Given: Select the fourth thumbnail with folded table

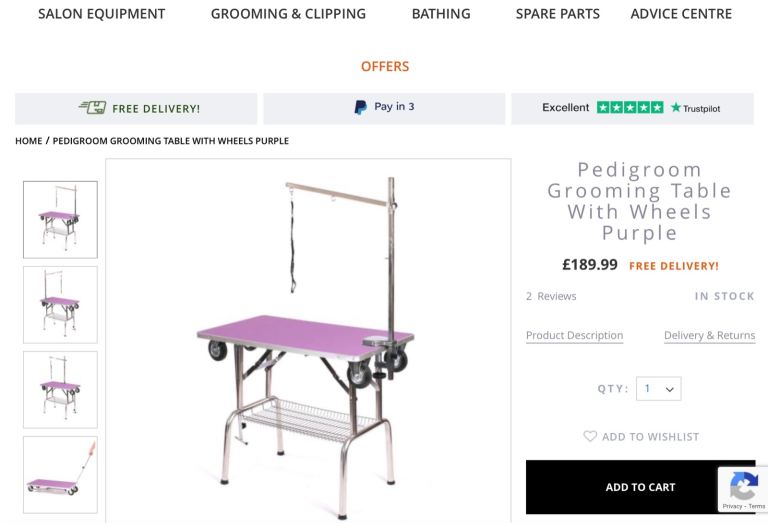Looking at the screenshot, I should pos(60,474).
